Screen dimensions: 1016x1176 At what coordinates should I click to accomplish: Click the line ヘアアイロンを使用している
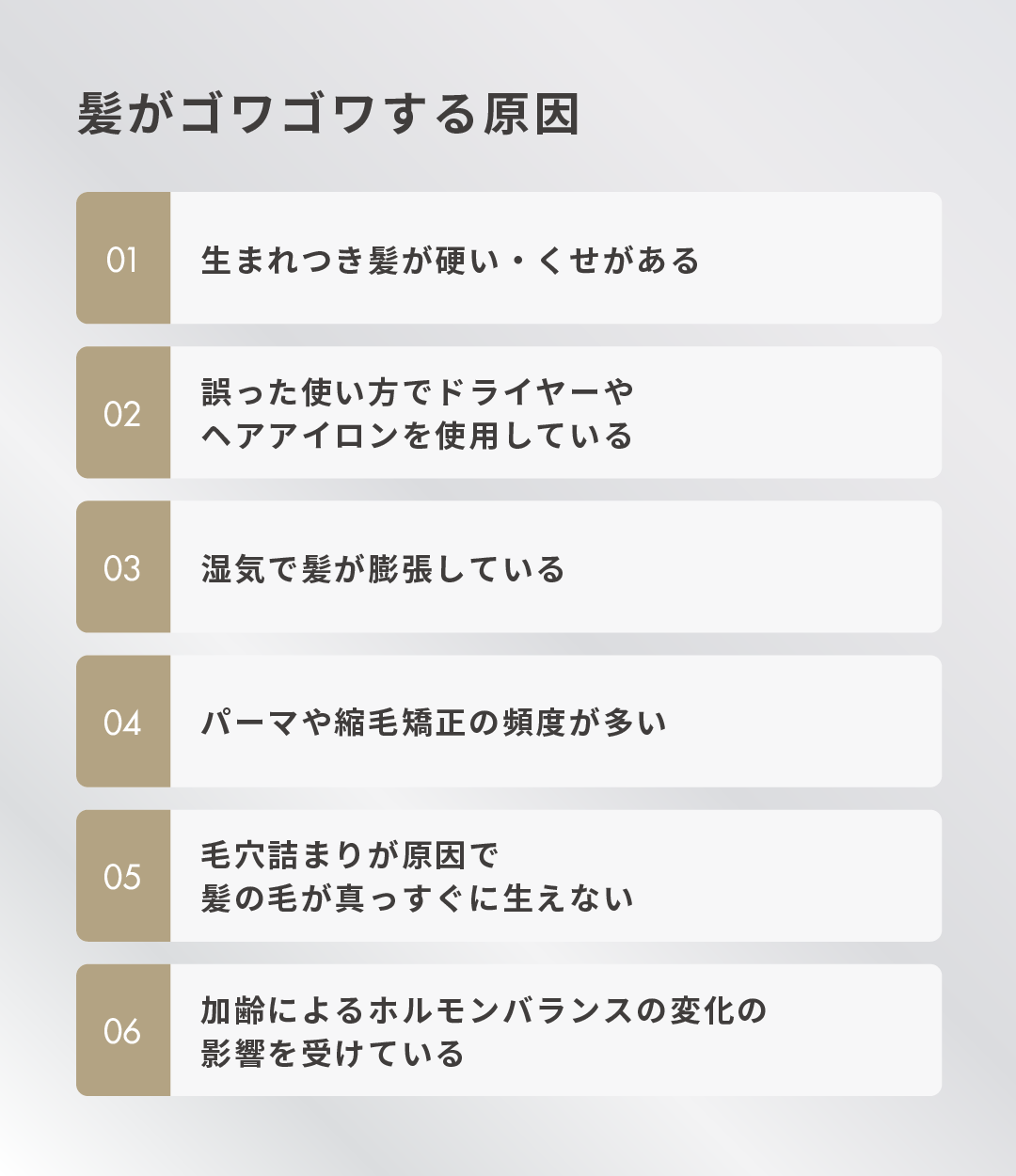click(x=418, y=436)
